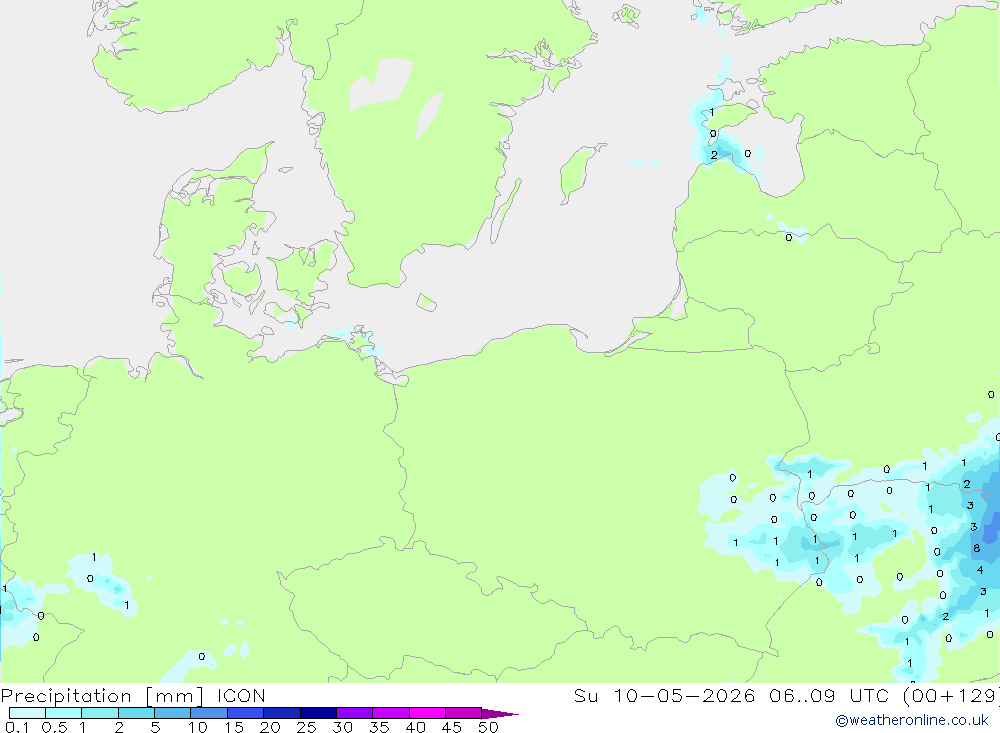Select the "4" precipitation value on the map
This screenshot has width=1000, height=733.
(x=980, y=570)
